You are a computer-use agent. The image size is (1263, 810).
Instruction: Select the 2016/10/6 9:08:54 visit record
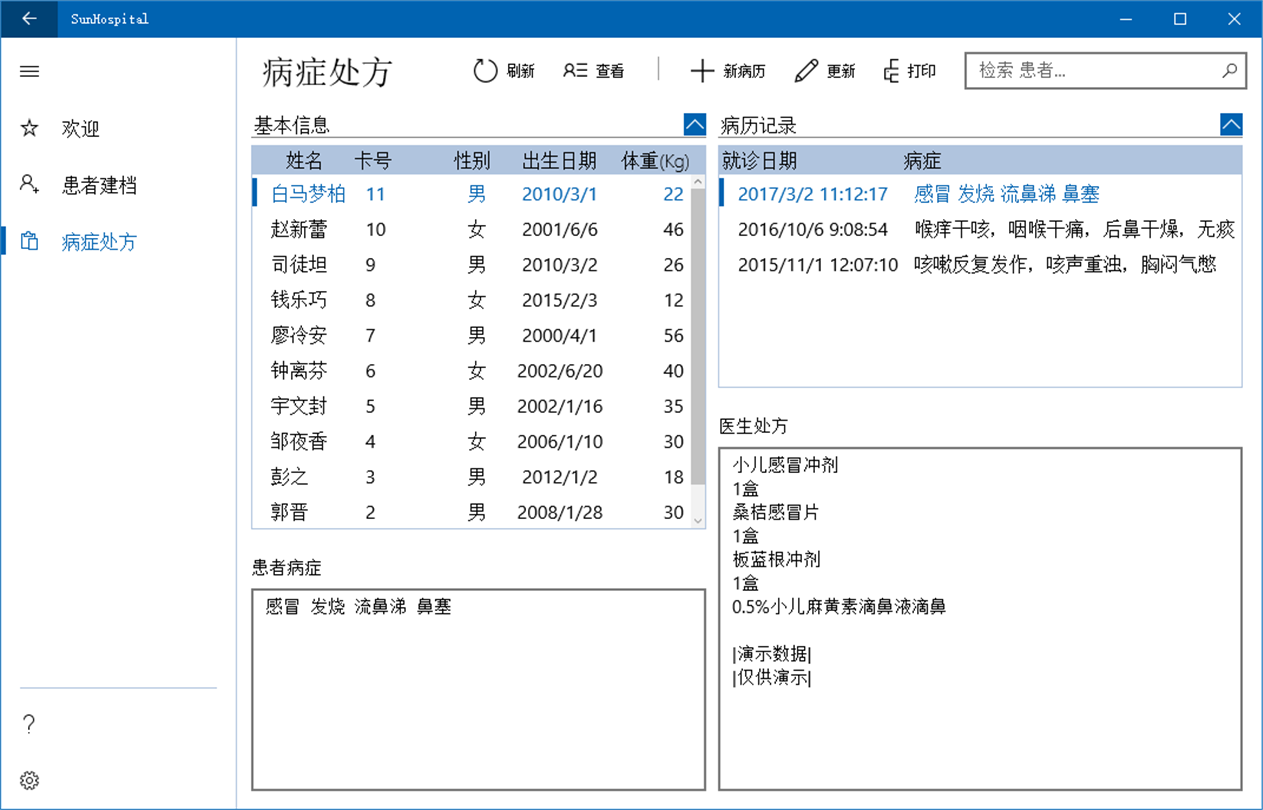(x=980, y=229)
